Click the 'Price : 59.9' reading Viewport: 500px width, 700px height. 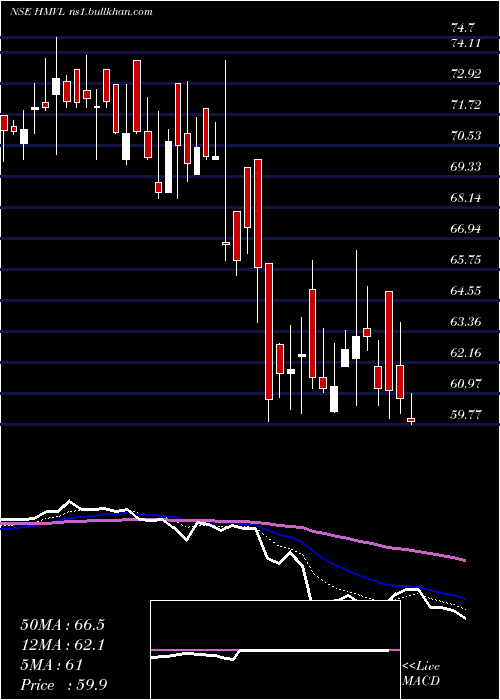click(63, 685)
